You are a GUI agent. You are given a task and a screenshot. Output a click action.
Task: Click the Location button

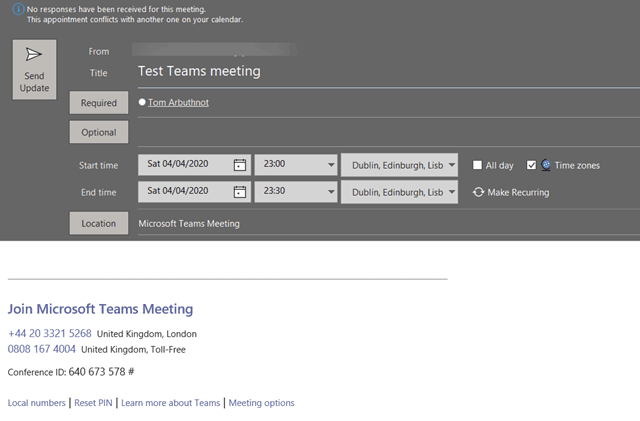coord(99,223)
